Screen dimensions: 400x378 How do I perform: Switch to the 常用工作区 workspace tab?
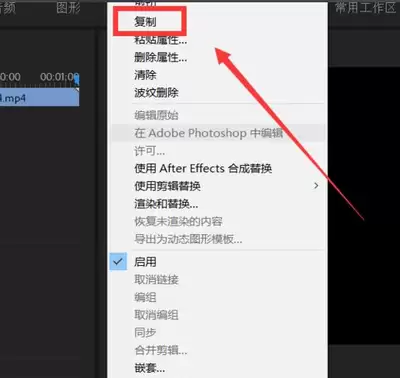pyautogui.click(x=365, y=7)
